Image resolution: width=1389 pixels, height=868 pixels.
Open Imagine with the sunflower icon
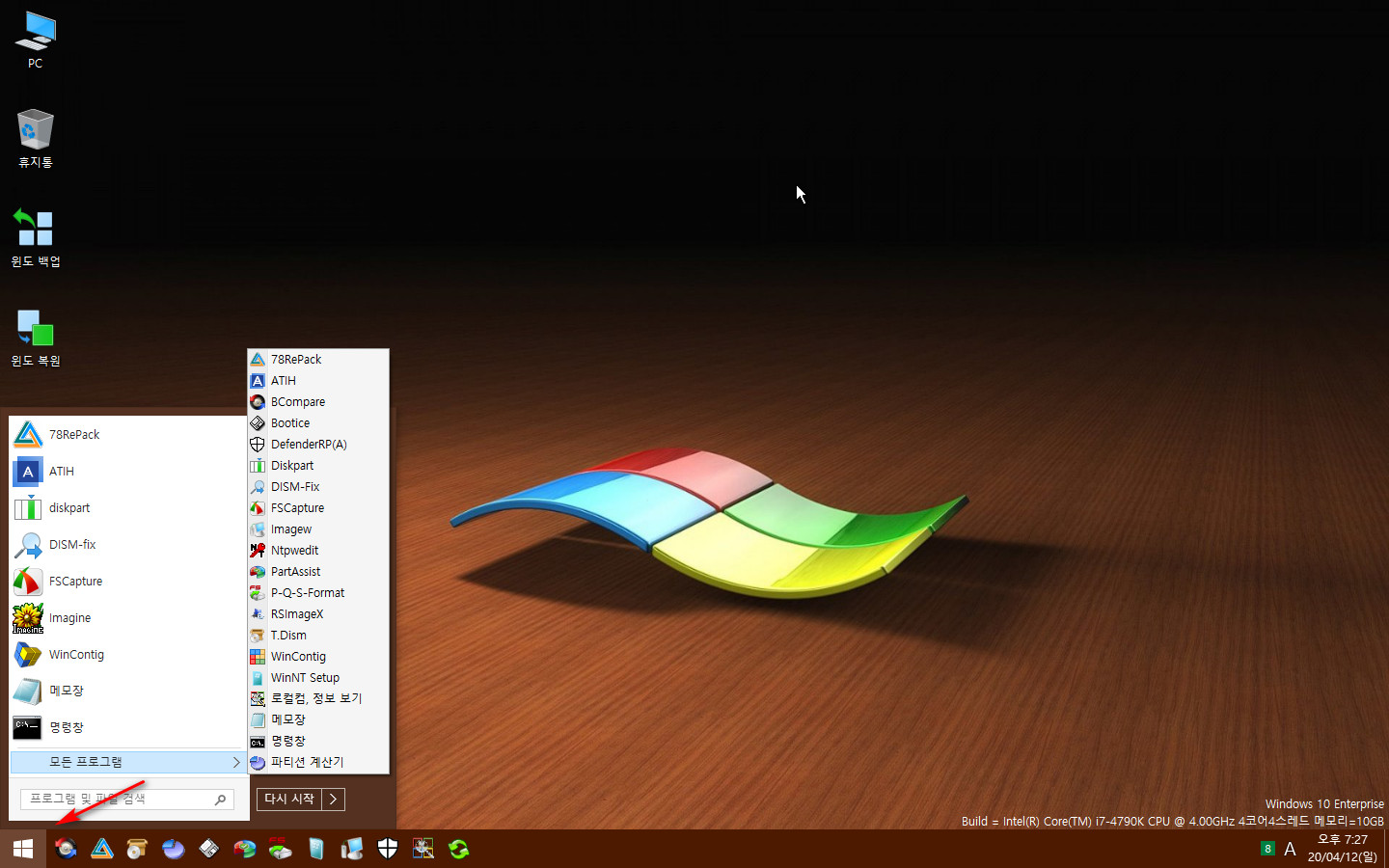click(x=127, y=618)
